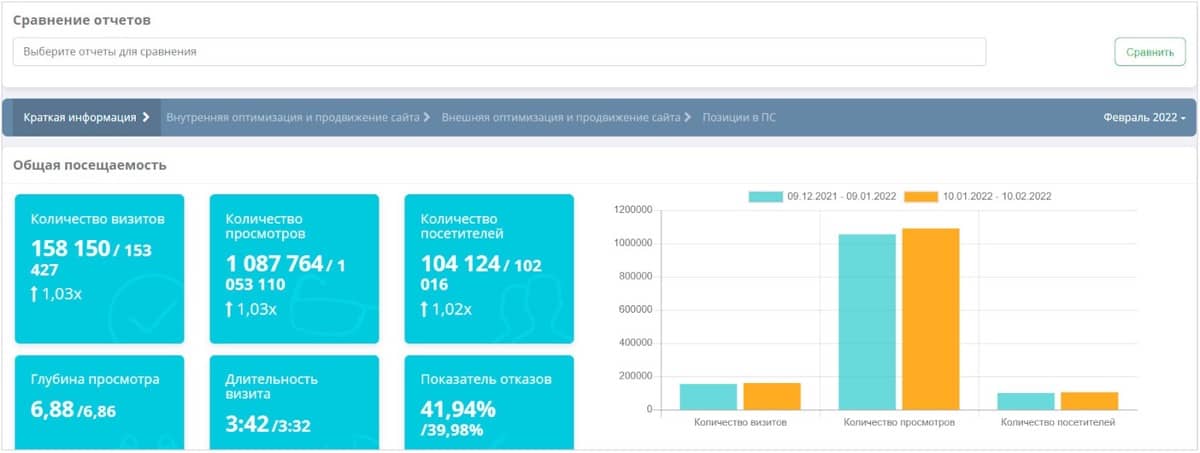The height and width of the screenshot is (453, 1200).
Task: Click the Длительность визита card
Action: (x=294, y=400)
